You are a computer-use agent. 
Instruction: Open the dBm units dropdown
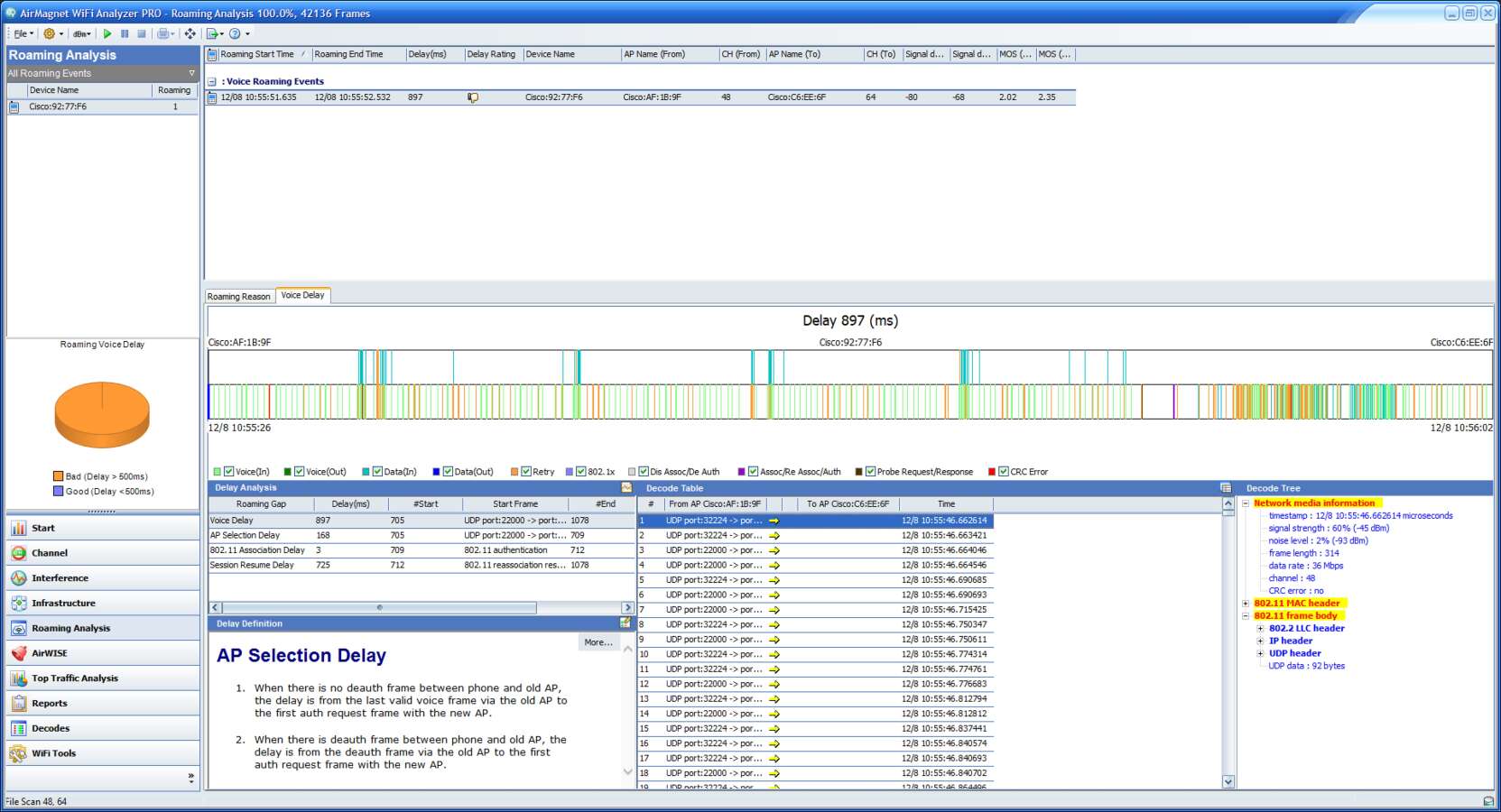(x=82, y=33)
